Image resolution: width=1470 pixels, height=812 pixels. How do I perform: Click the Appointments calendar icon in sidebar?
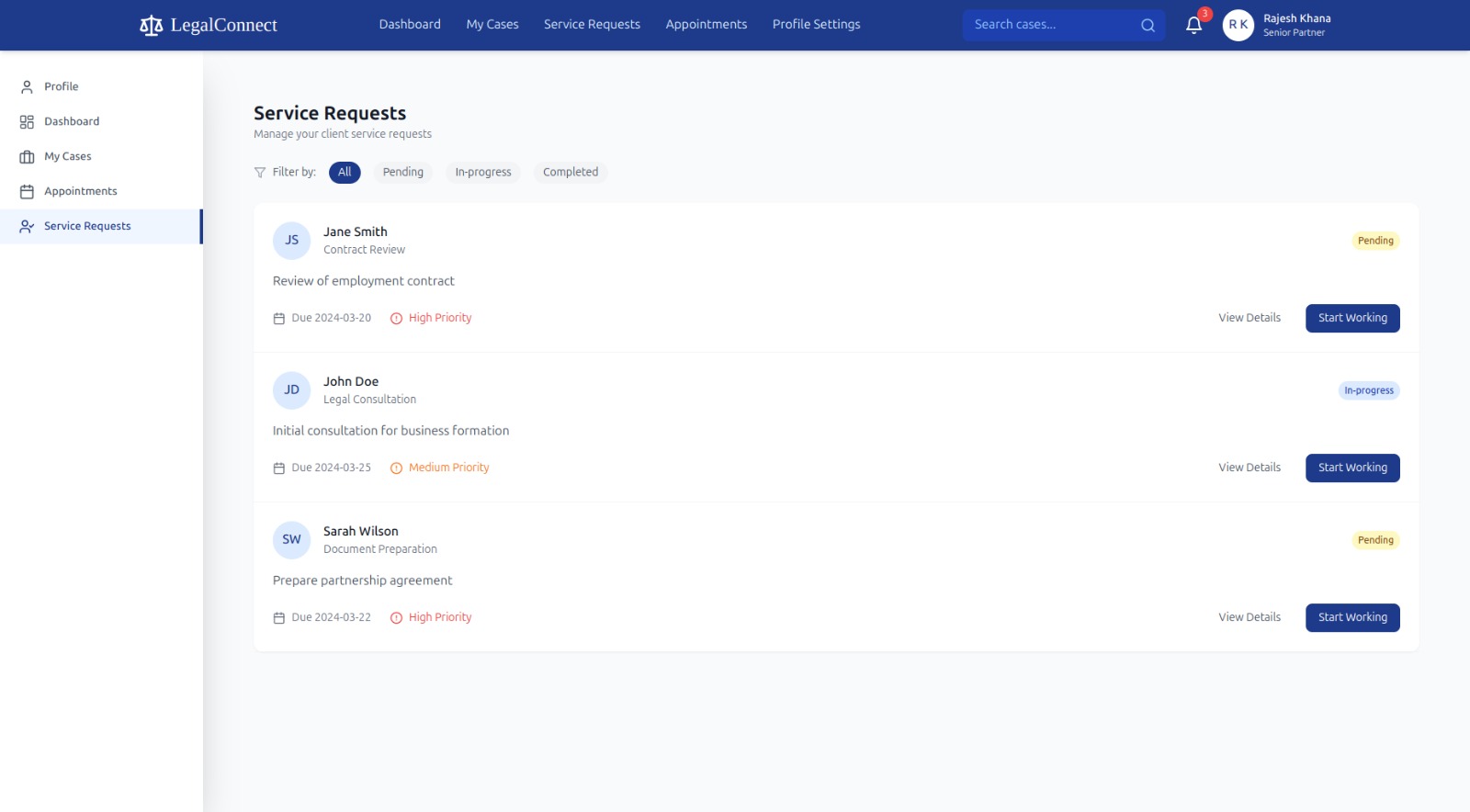coord(27,191)
